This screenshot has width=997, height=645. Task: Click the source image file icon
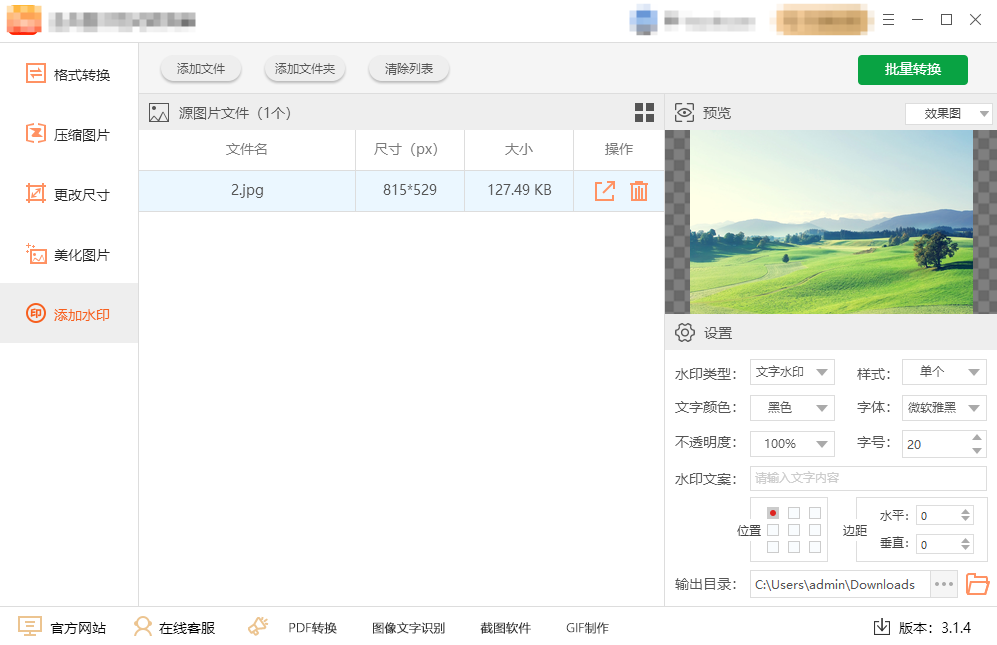pyautogui.click(x=159, y=113)
